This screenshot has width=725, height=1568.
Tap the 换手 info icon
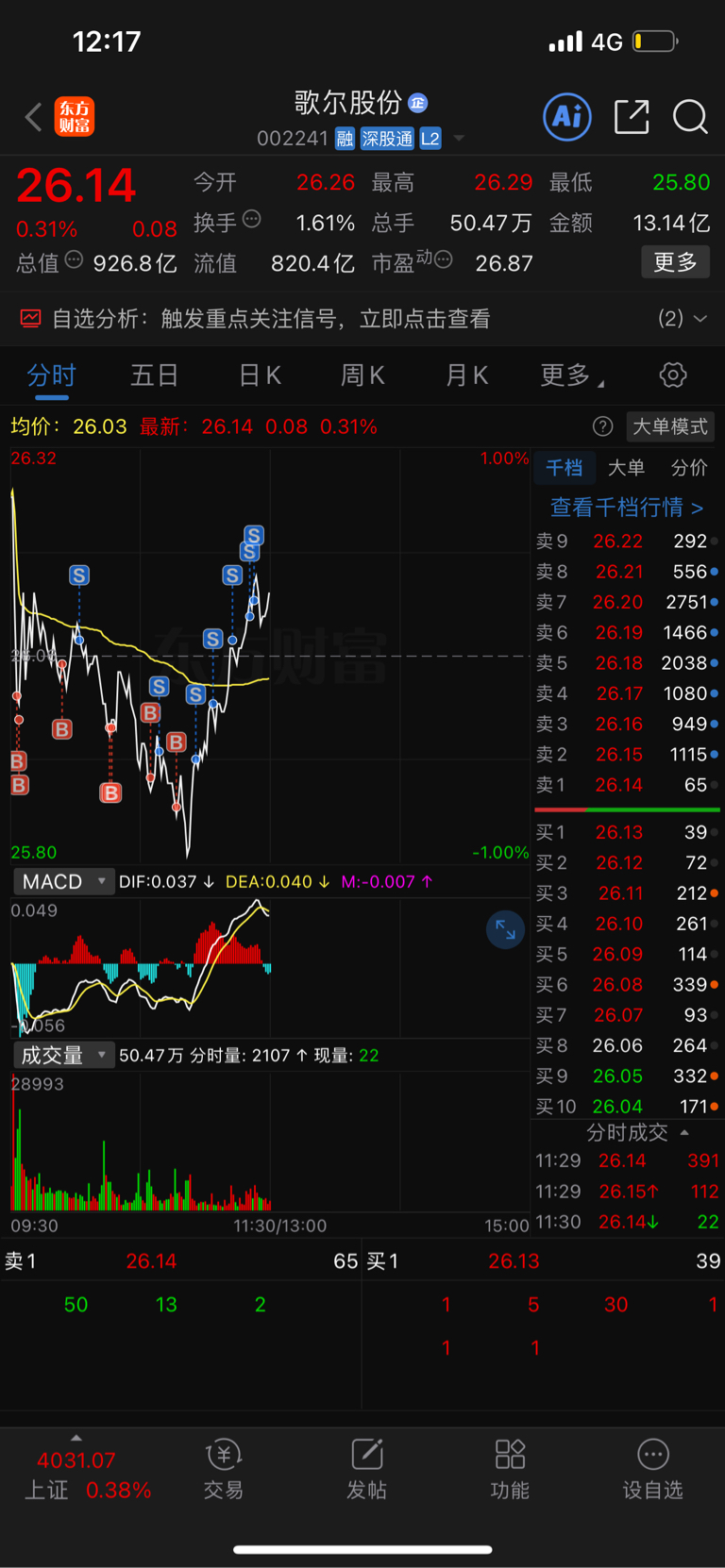pyautogui.click(x=251, y=219)
